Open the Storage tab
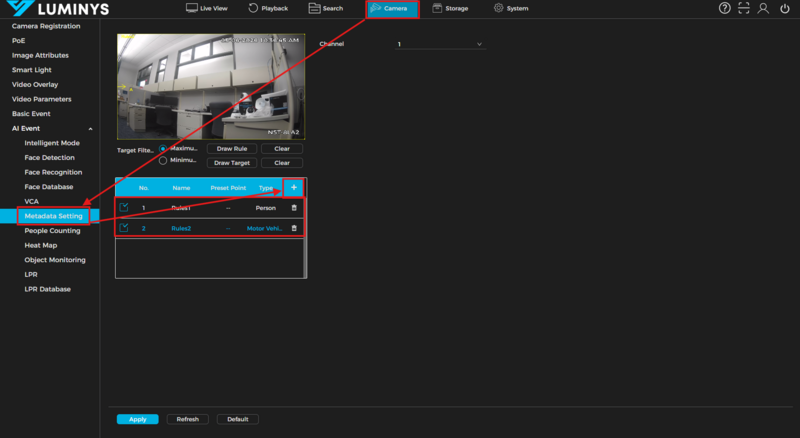 (x=450, y=8)
